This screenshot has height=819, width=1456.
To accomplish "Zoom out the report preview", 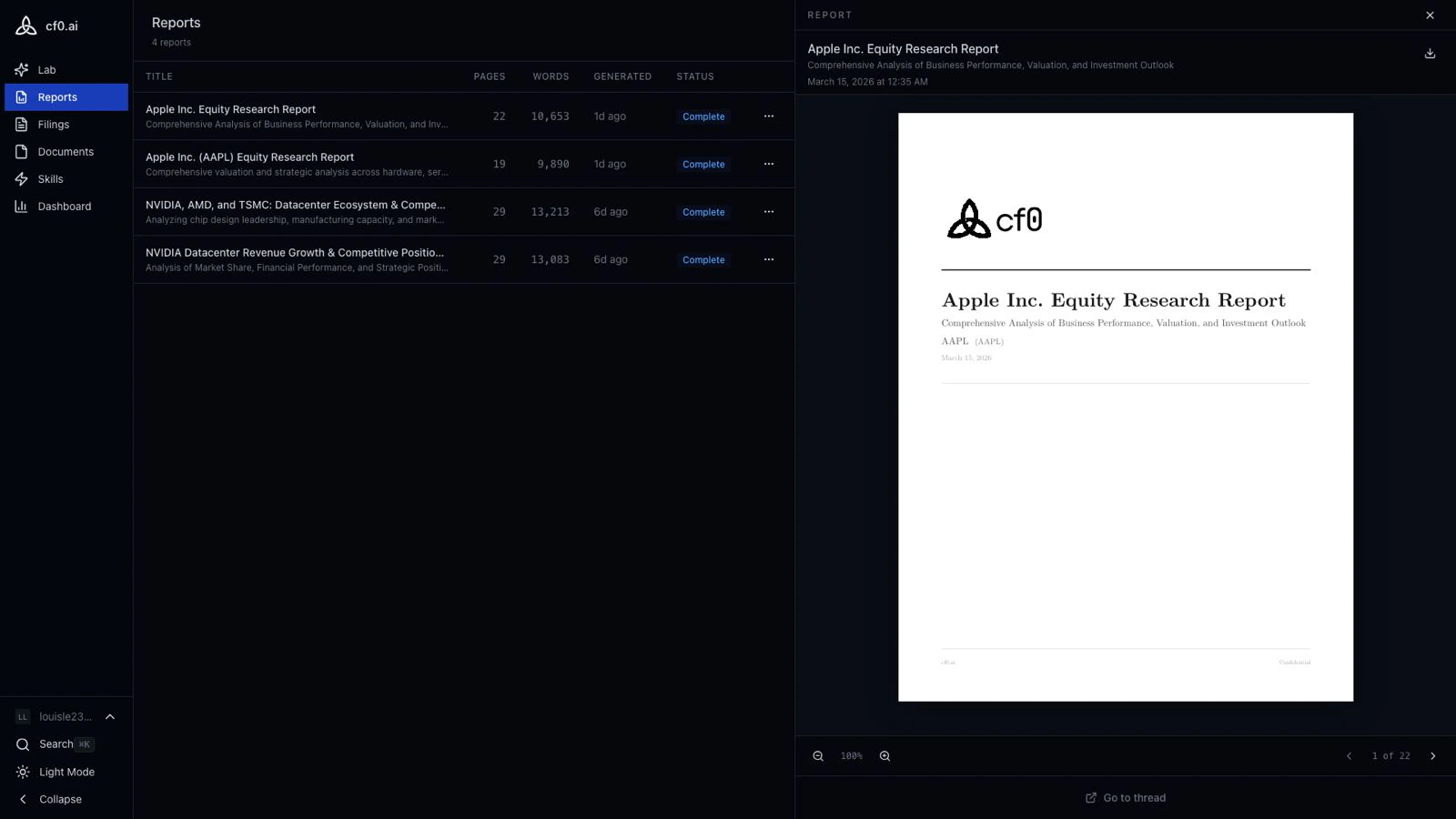I will click(x=818, y=756).
